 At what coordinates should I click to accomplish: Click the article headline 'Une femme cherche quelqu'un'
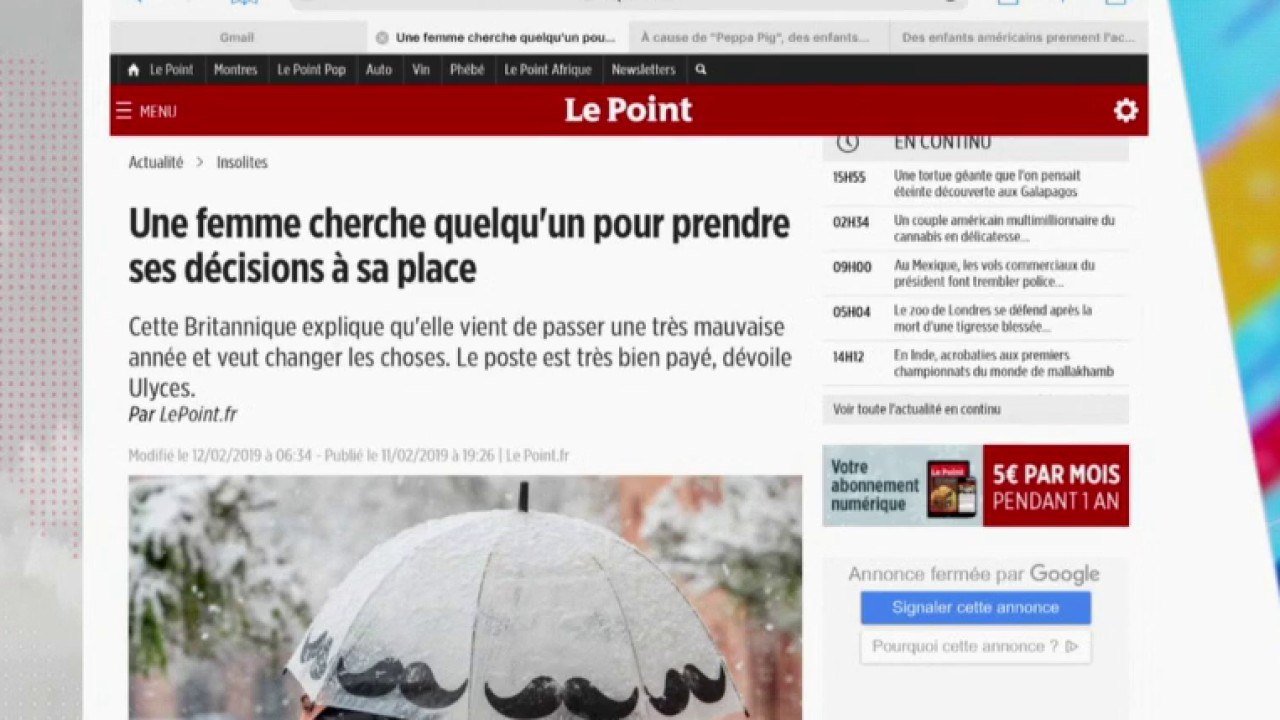point(459,246)
